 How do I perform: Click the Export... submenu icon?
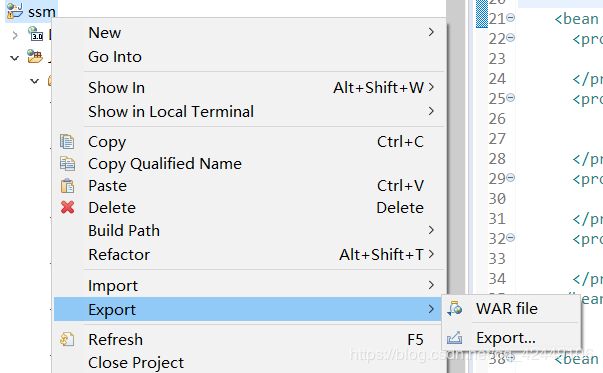coord(455,338)
